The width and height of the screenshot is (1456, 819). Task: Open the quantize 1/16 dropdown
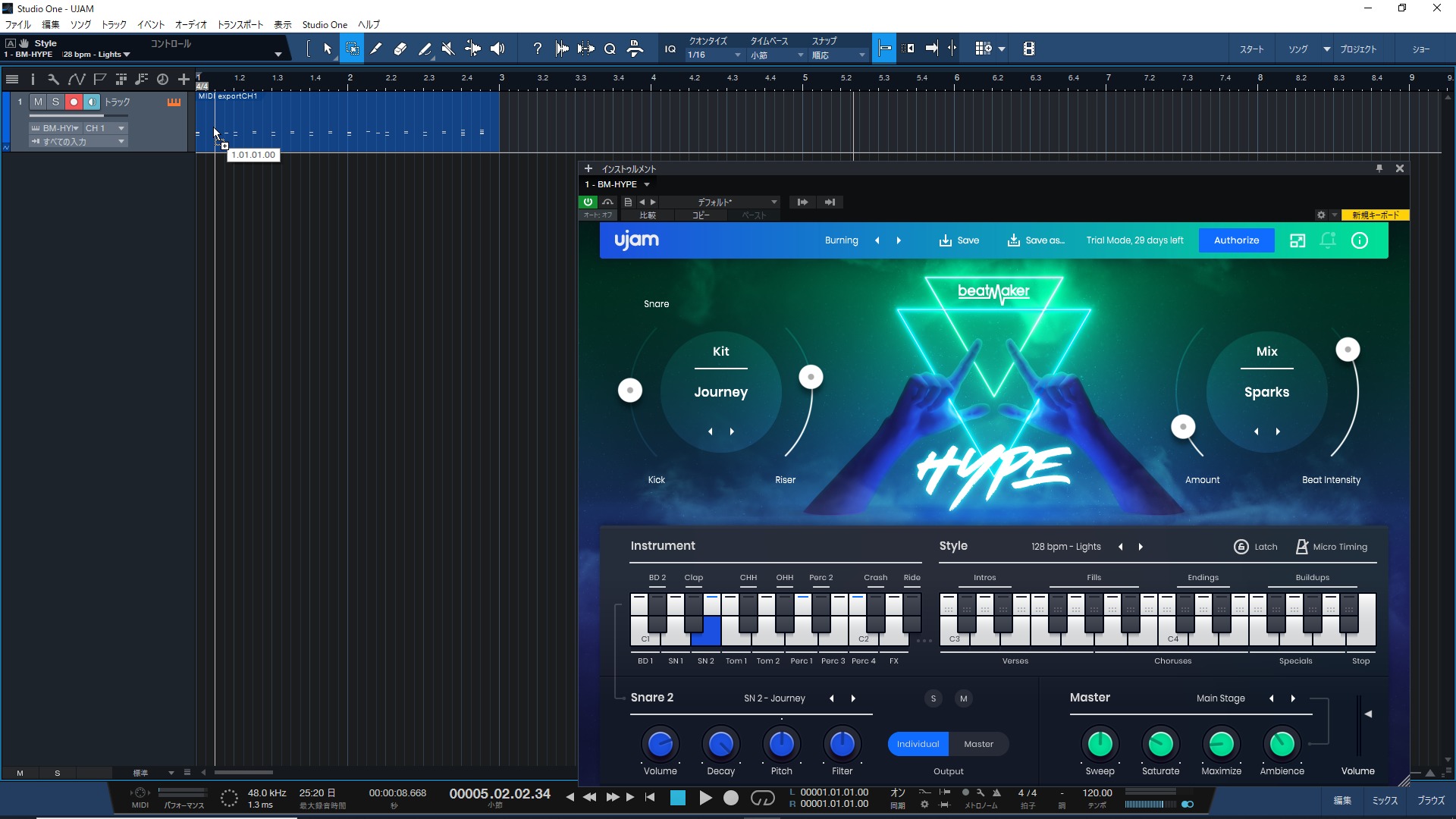714,55
